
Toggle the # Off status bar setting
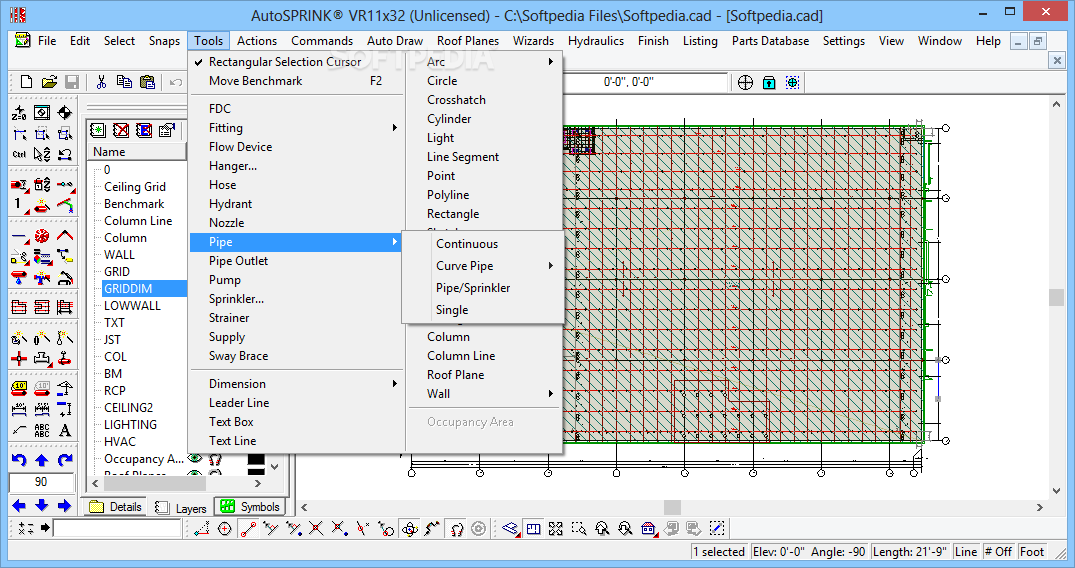998,552
